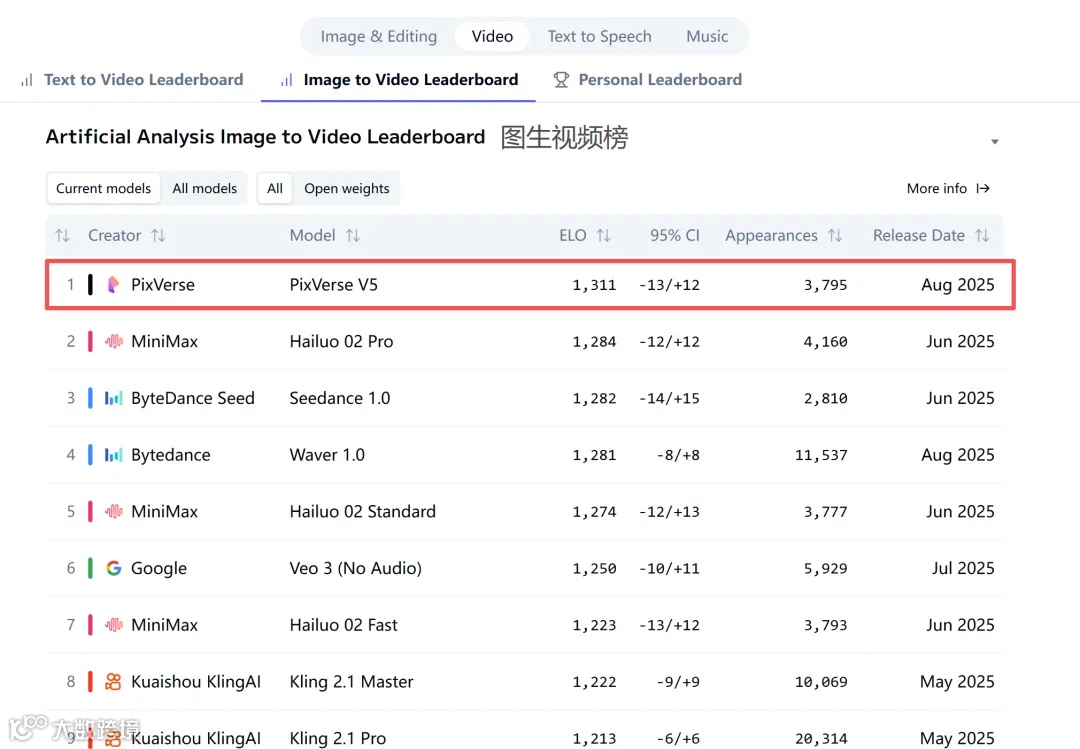
Task: Click trophy icon beside Personal Leaderboard
Action: [x=561, y=80]
